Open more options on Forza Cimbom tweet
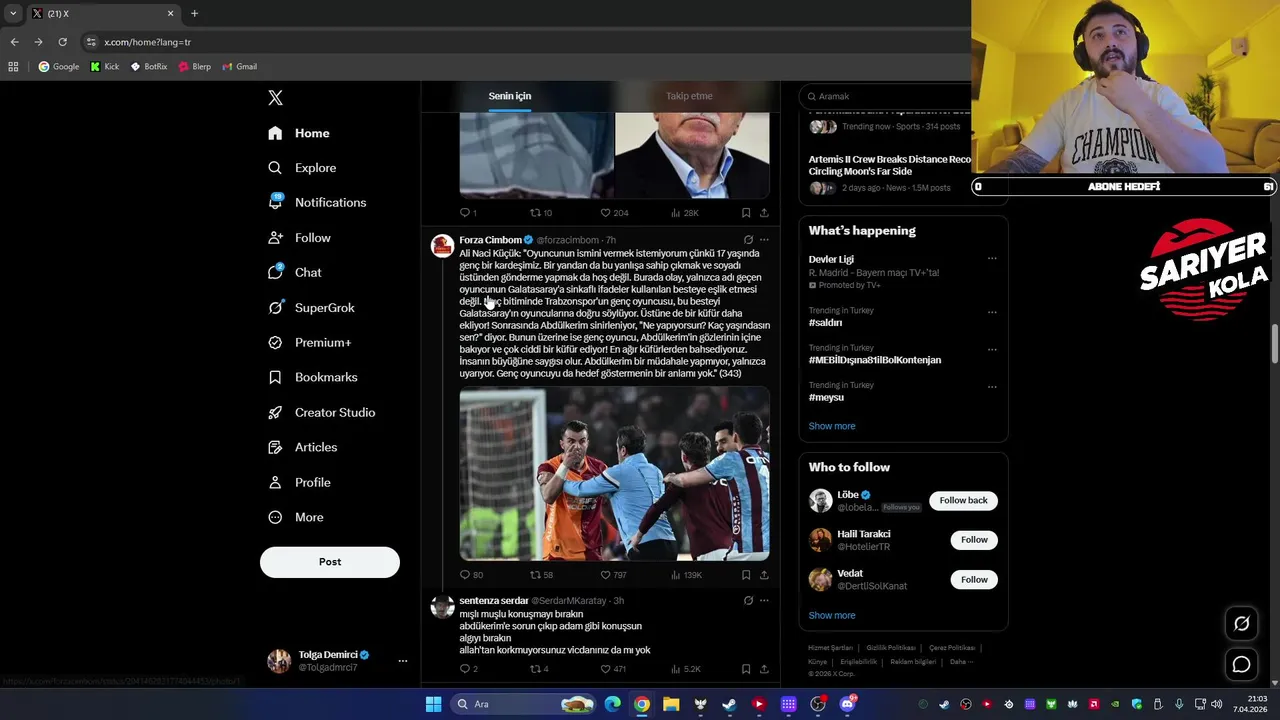Screen dimensions: 1280x720 pyautogui.click(x=764, y=240)
